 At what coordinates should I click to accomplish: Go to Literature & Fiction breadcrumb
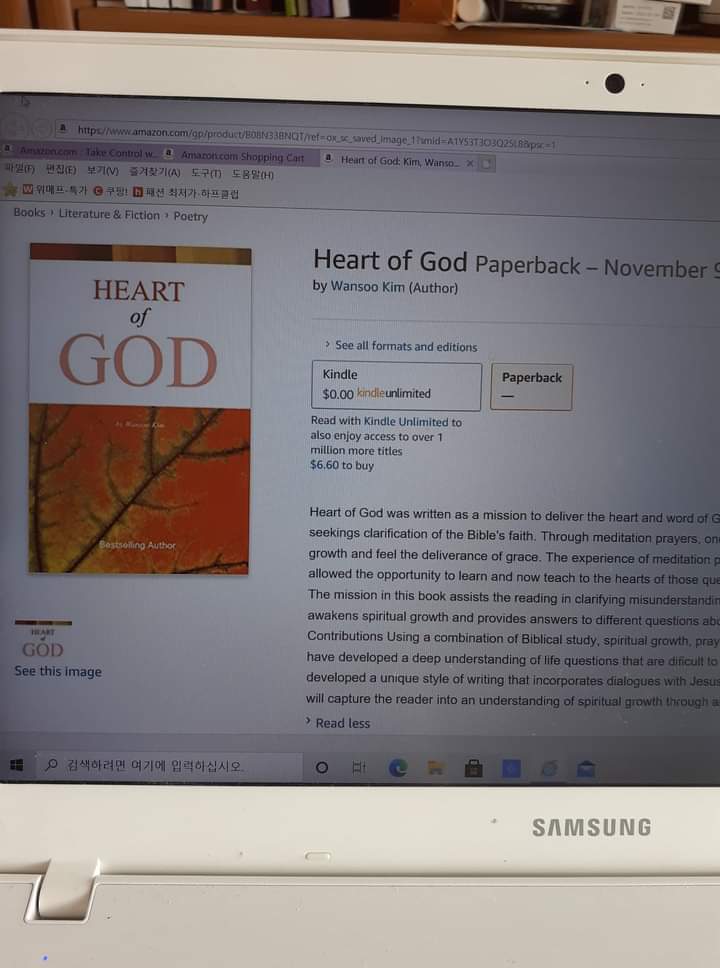tap(109, 214)
